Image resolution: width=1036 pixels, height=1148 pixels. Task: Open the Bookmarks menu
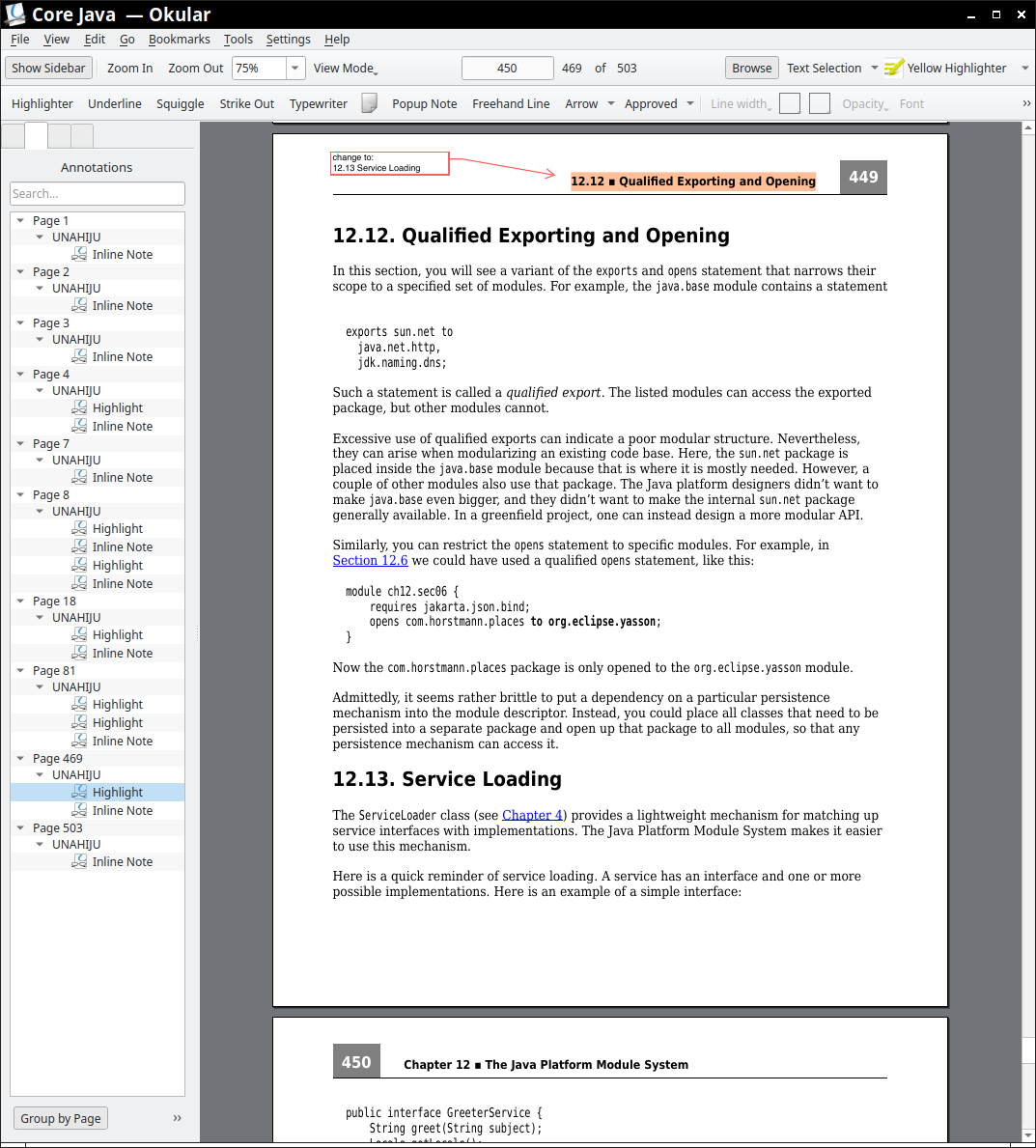point(179,40)
